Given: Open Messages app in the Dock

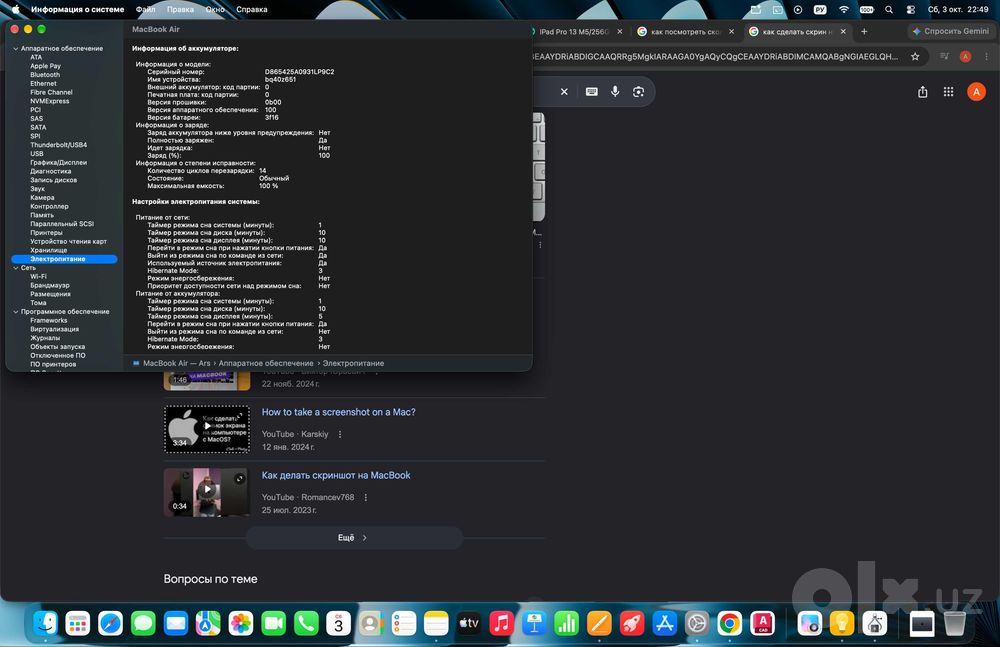Looking at the screenshot, I should point(143,623).
